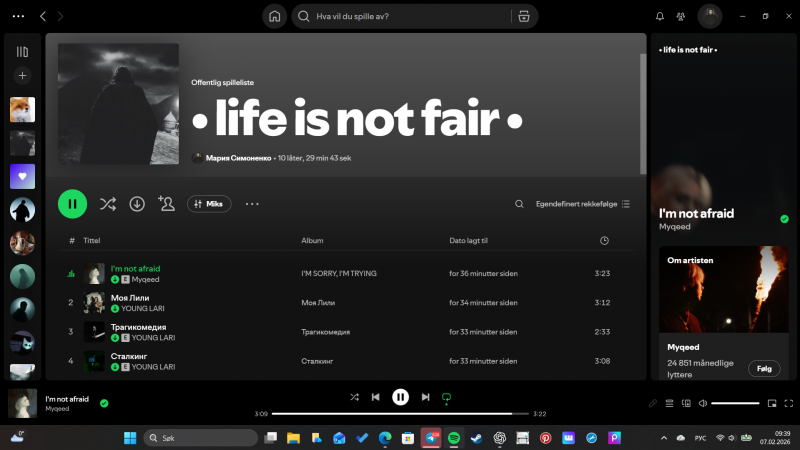The height and width of the screenshot is (450, 800).
Task: Sort by Album column header
Action: (x=312, y=240)
